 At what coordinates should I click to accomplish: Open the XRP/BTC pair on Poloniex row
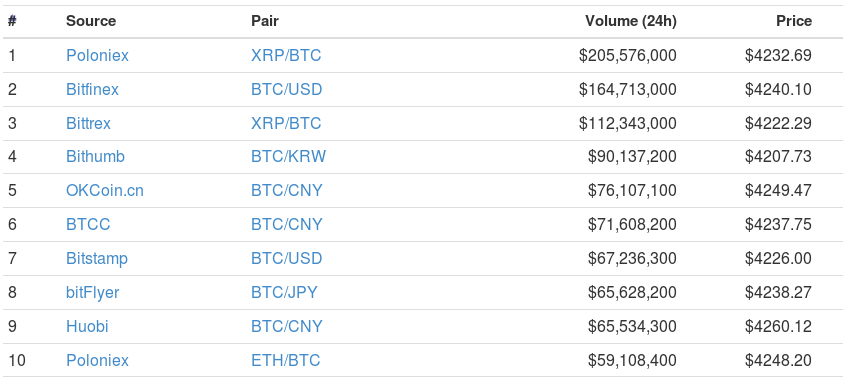[286, 55]
